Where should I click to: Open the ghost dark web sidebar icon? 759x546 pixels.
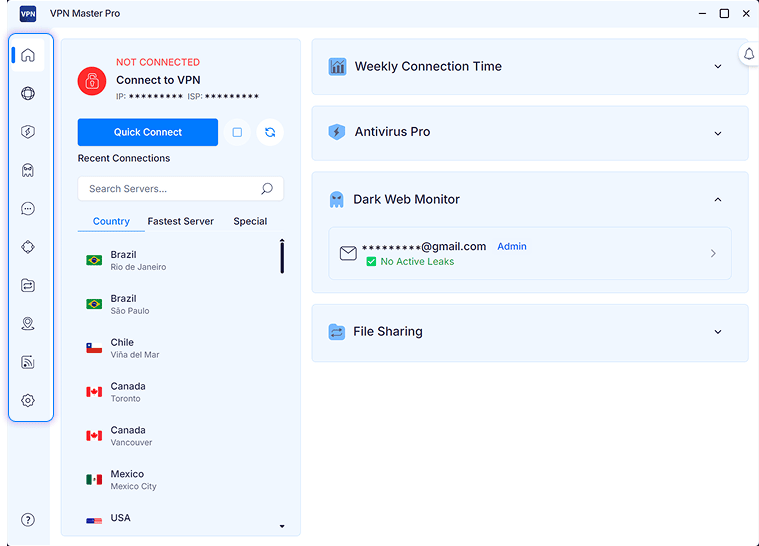pos(28,170)
